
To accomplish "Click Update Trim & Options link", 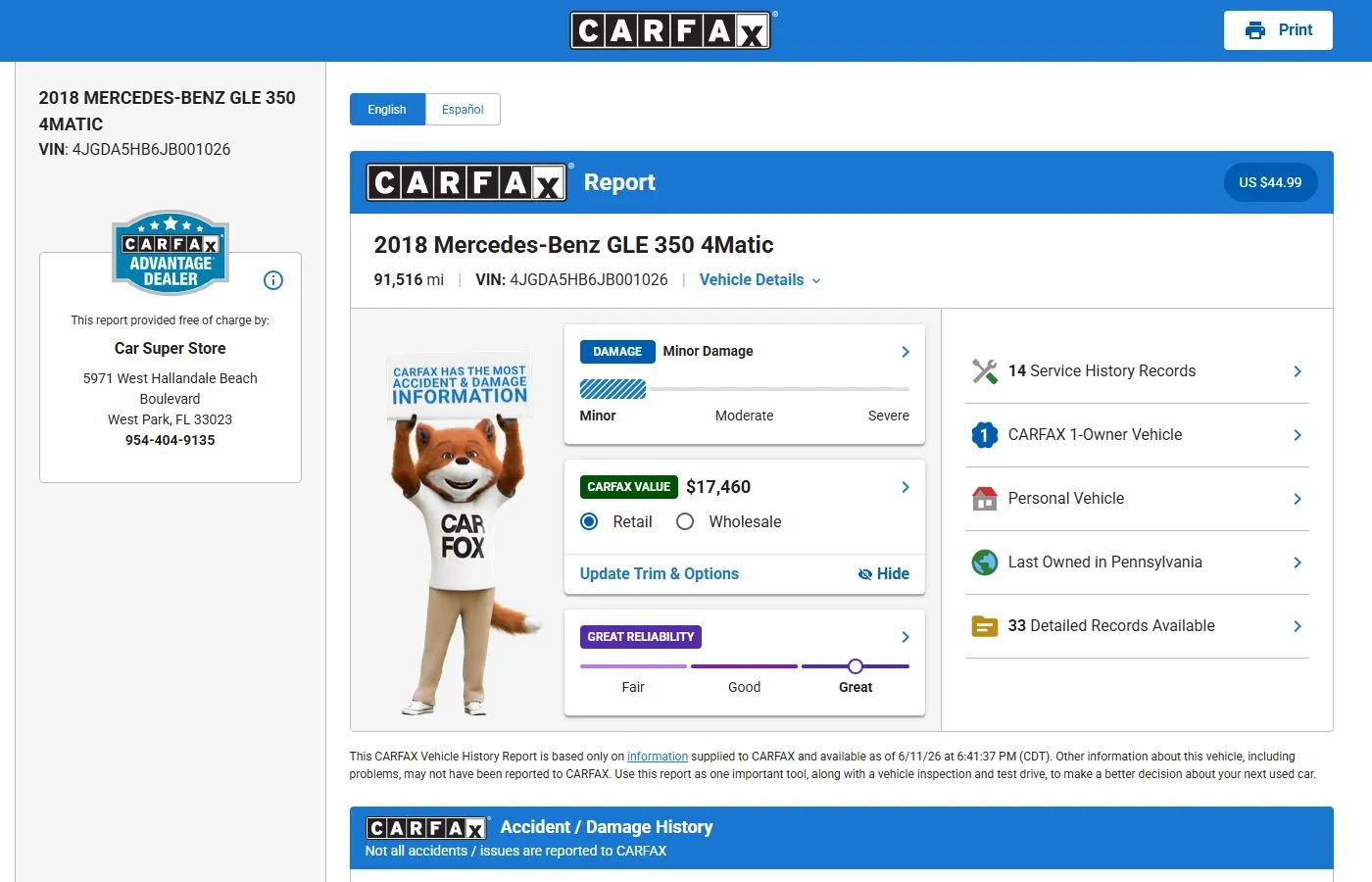I will pos(660,574).
